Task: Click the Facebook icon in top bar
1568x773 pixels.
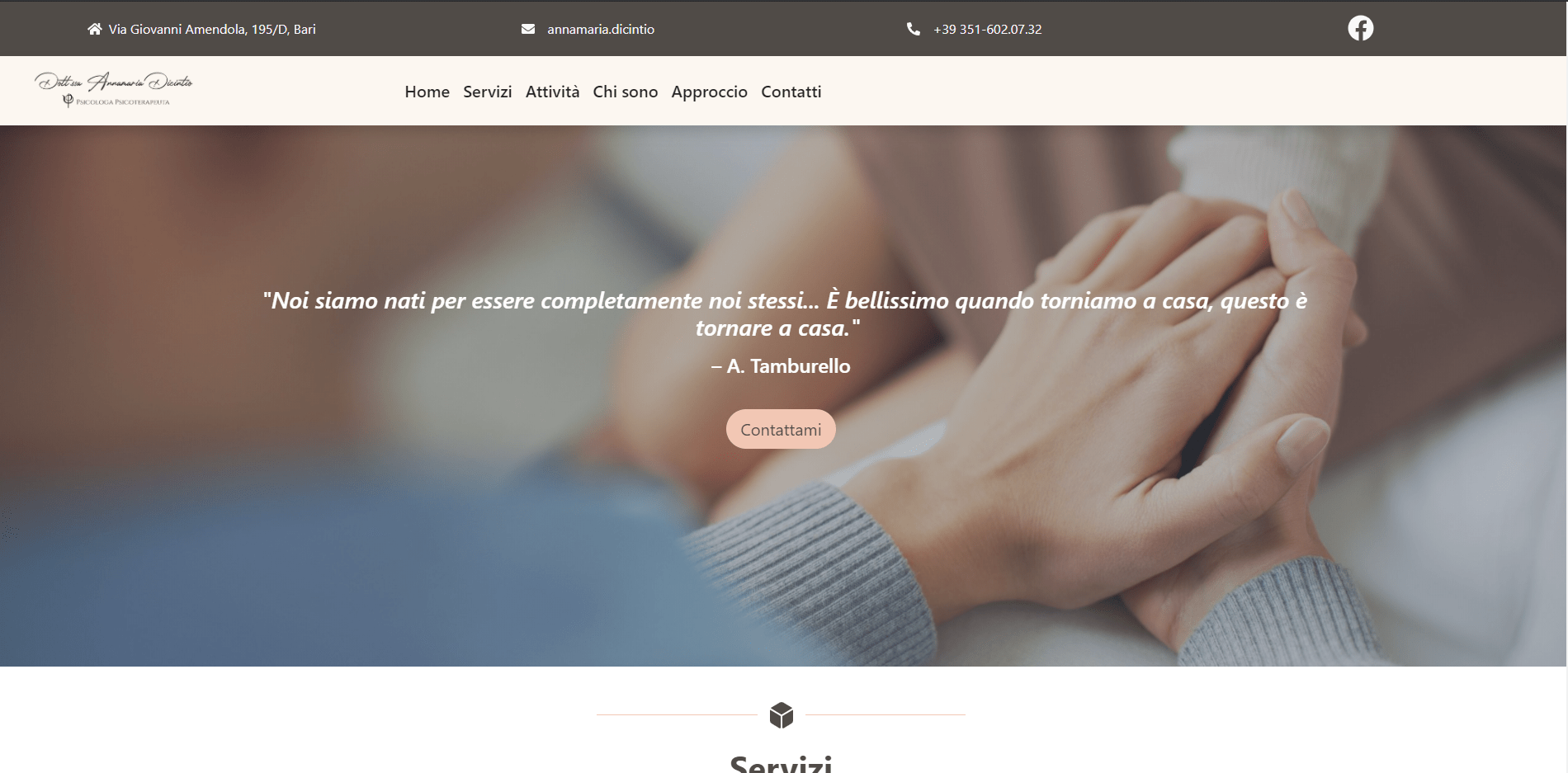Action: pyautogui.click(x=1360, y=28)
